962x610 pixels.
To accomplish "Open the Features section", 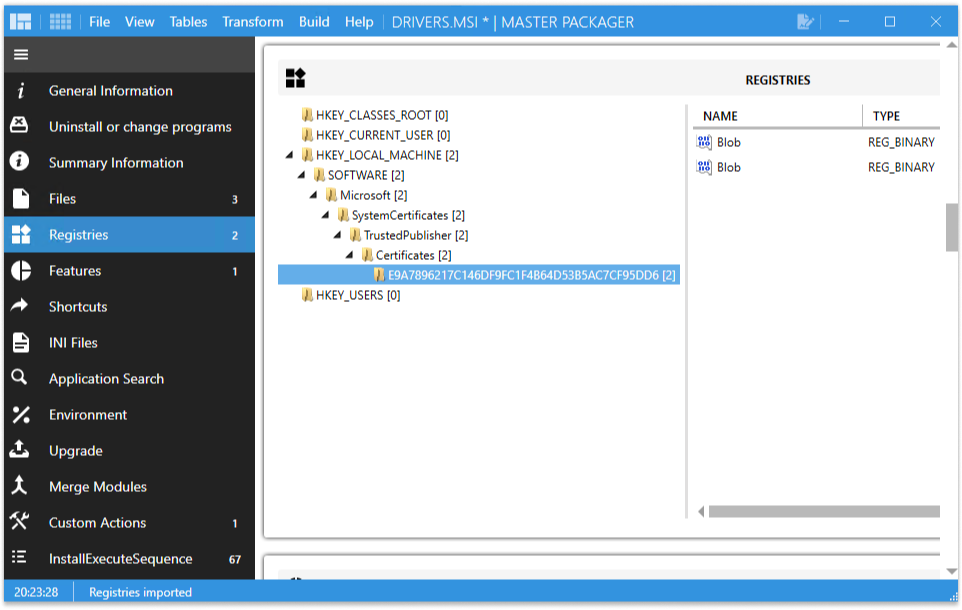I will click(x=129, y=271).
